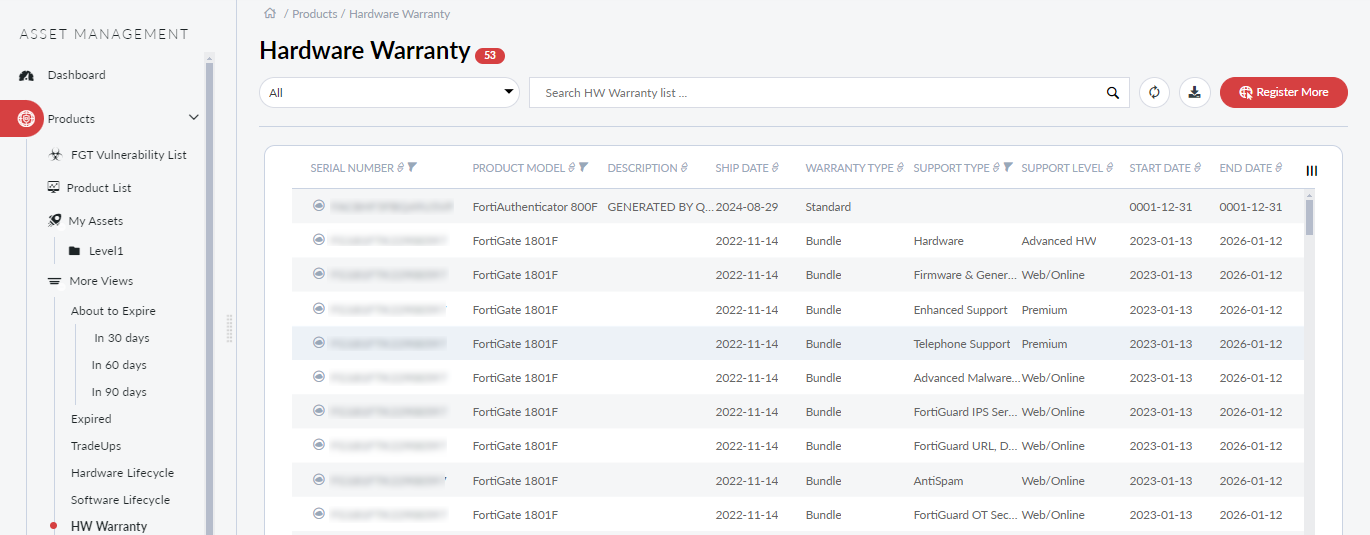The width and height of the screenshot is (1370, 535).
Task: Click the Advanced HW support level cell
Action: (1059, 241)
